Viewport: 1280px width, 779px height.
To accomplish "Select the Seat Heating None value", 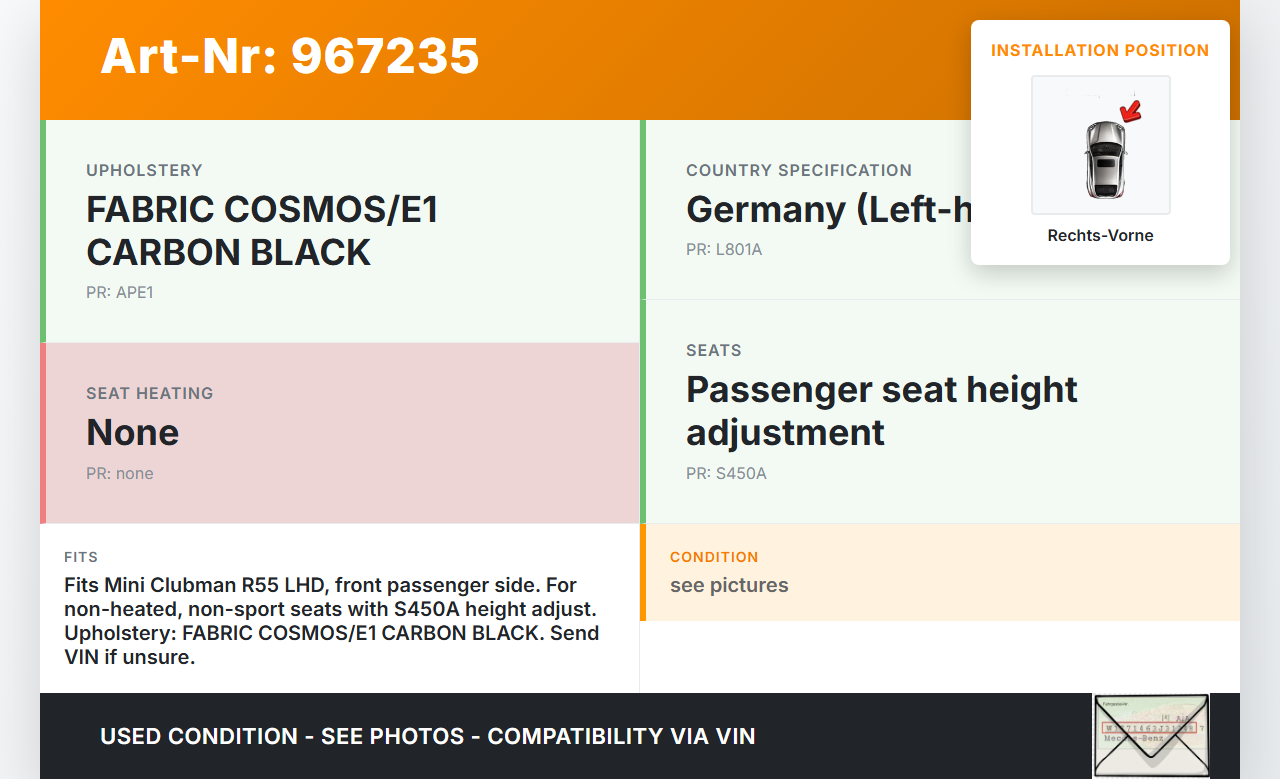I will click(133, 432).
